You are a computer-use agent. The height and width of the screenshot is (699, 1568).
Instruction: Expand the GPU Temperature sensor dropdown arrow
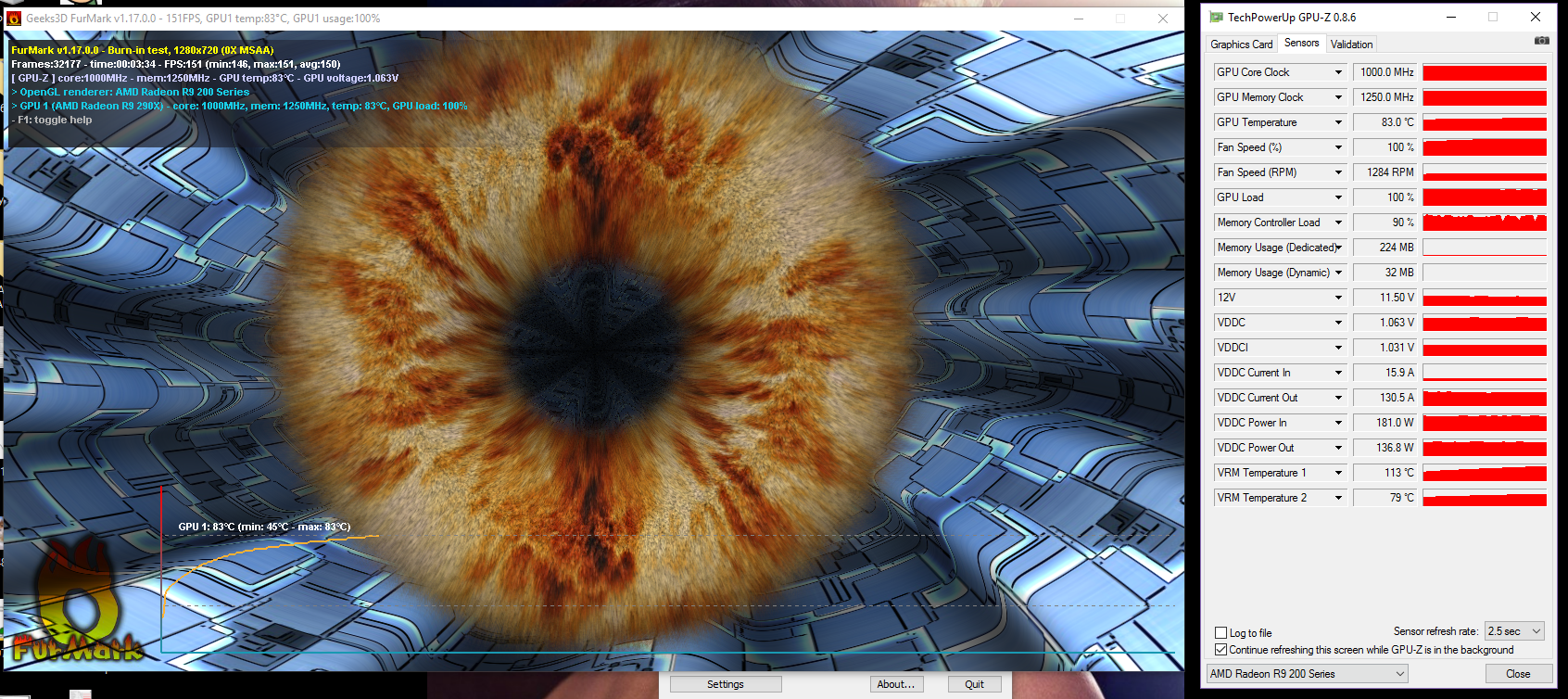click(1338, 122)
